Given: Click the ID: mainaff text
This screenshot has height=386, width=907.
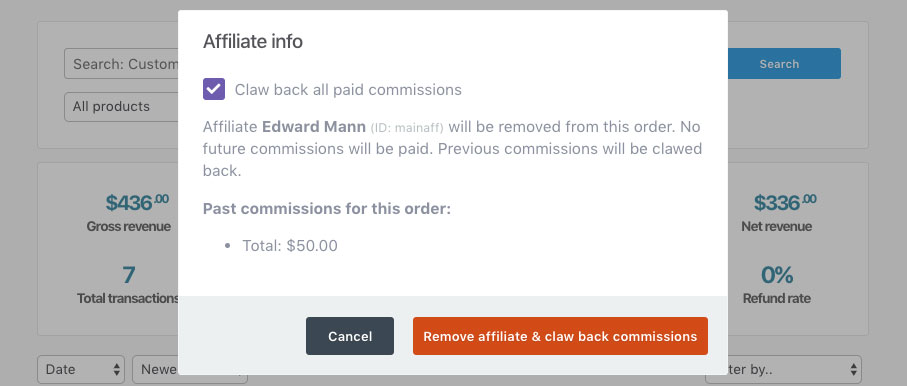Looking at the screenshot, I should (407, 127).
